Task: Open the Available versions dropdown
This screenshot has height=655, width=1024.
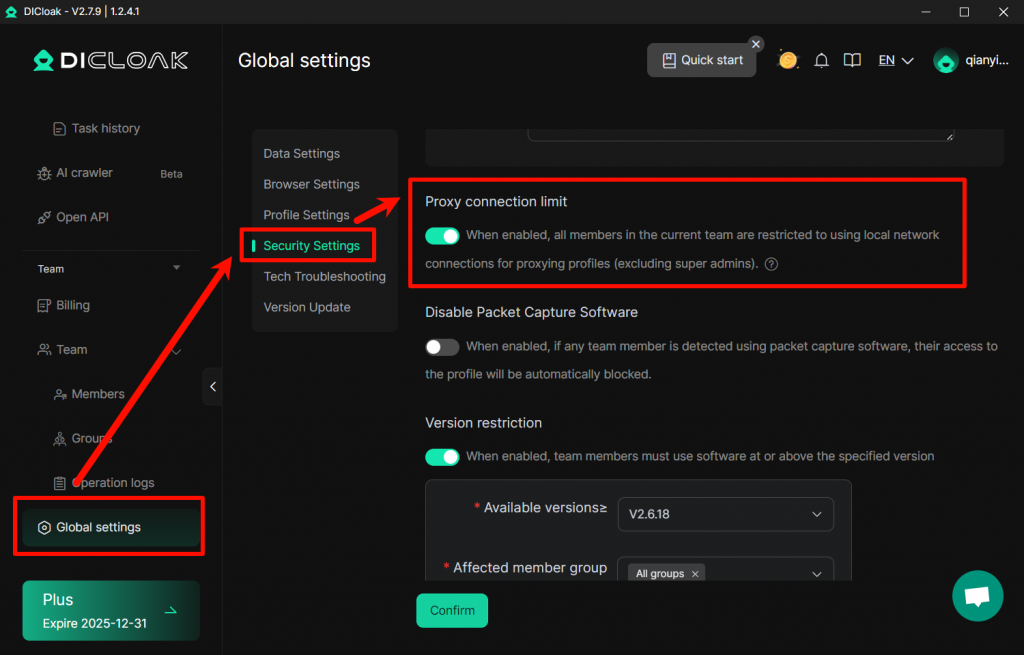Action: point(725,514)
